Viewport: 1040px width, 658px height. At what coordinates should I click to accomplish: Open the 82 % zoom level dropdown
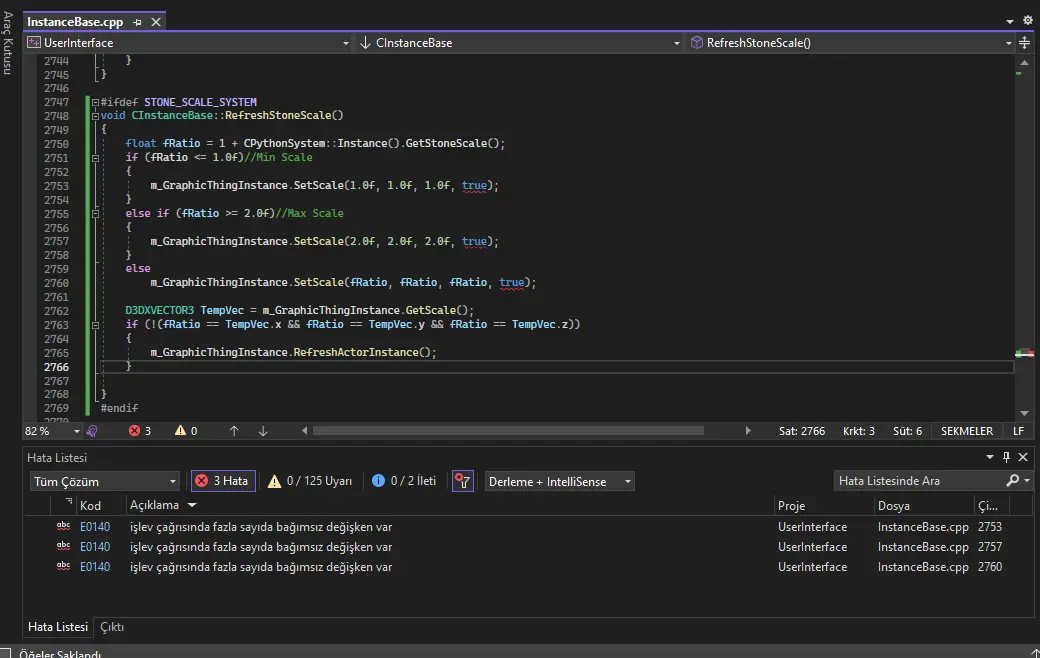[x=76, y=431]
